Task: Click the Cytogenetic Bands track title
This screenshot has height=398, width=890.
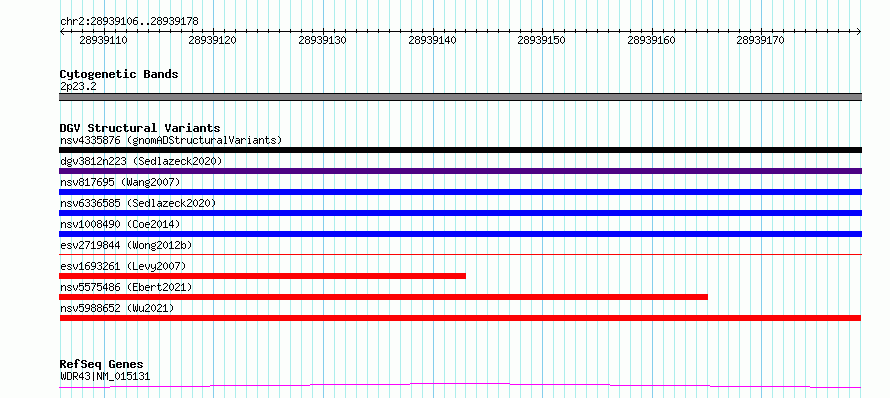Action: (119, 74)
